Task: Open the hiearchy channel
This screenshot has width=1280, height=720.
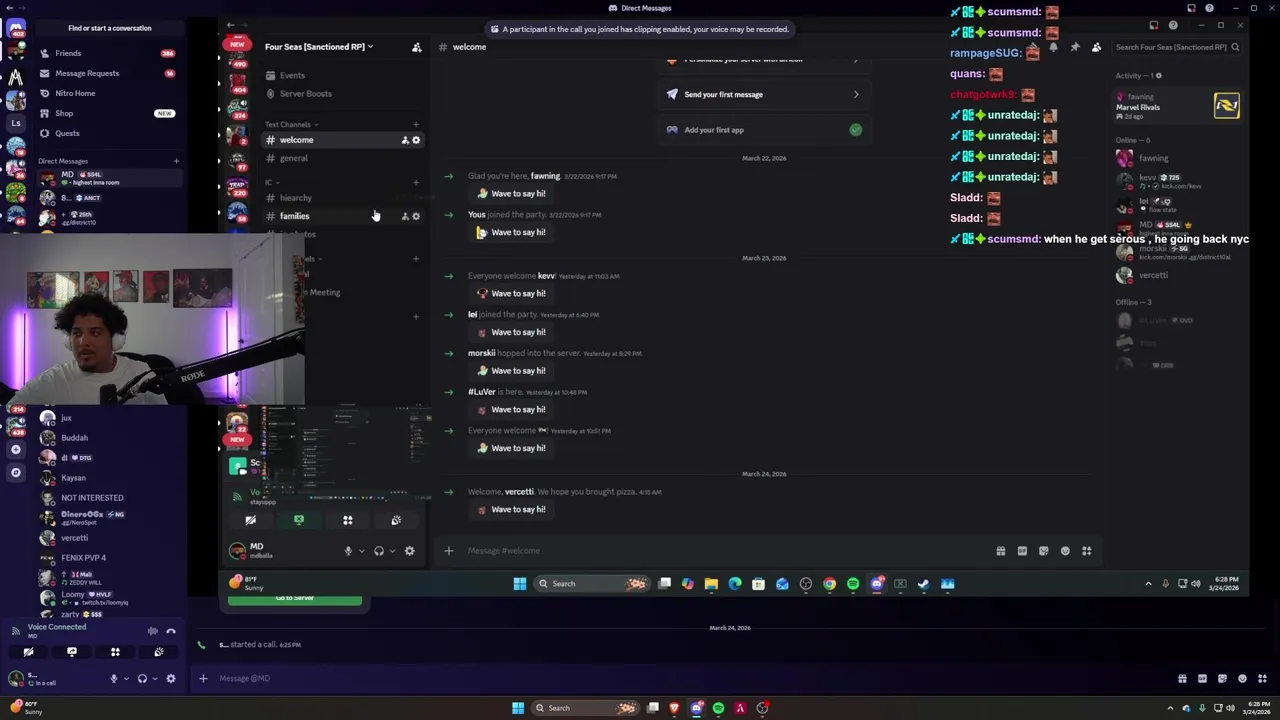Action: coord(343,198)
